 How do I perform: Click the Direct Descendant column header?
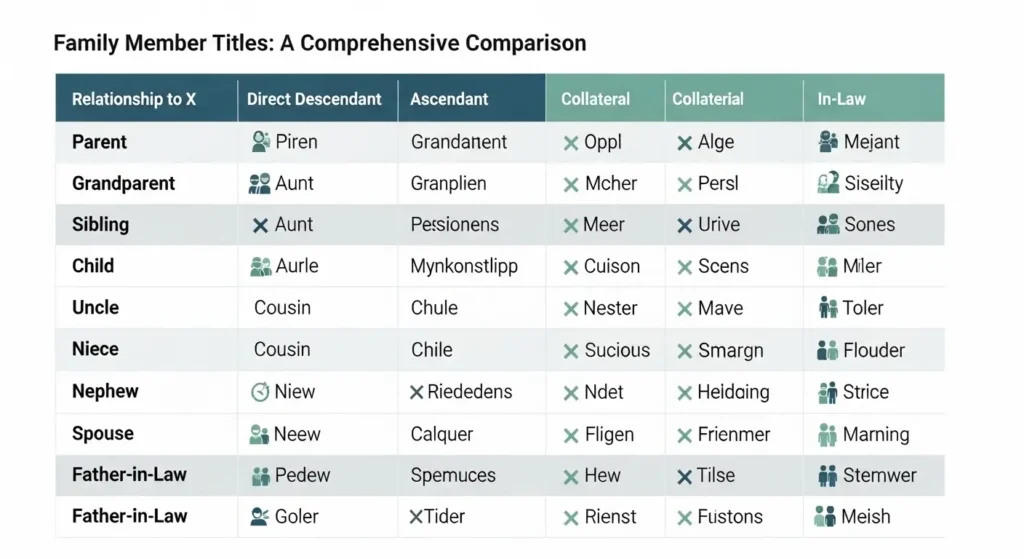314,99
